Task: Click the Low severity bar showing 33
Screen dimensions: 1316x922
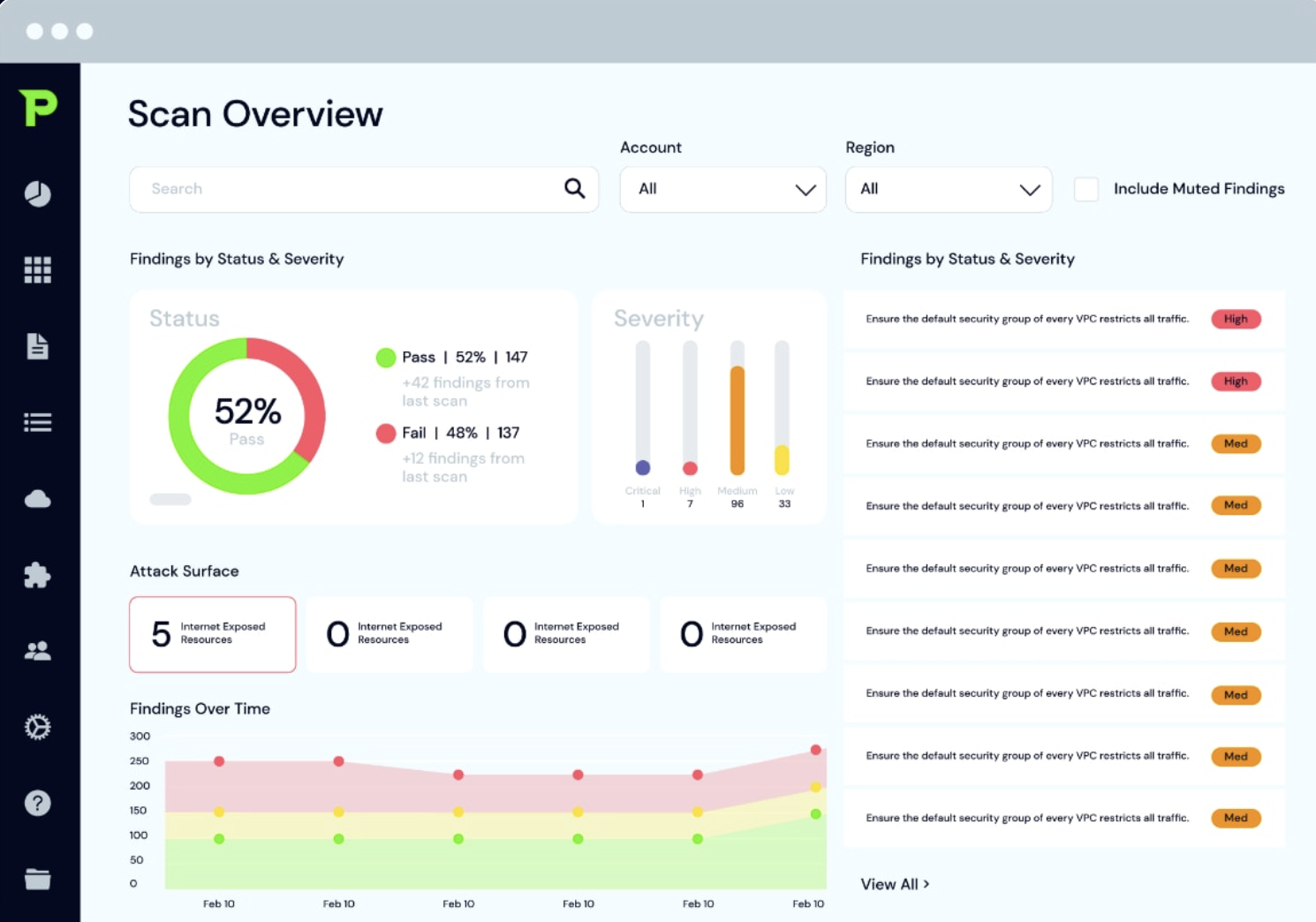Action: pos(782,409)
